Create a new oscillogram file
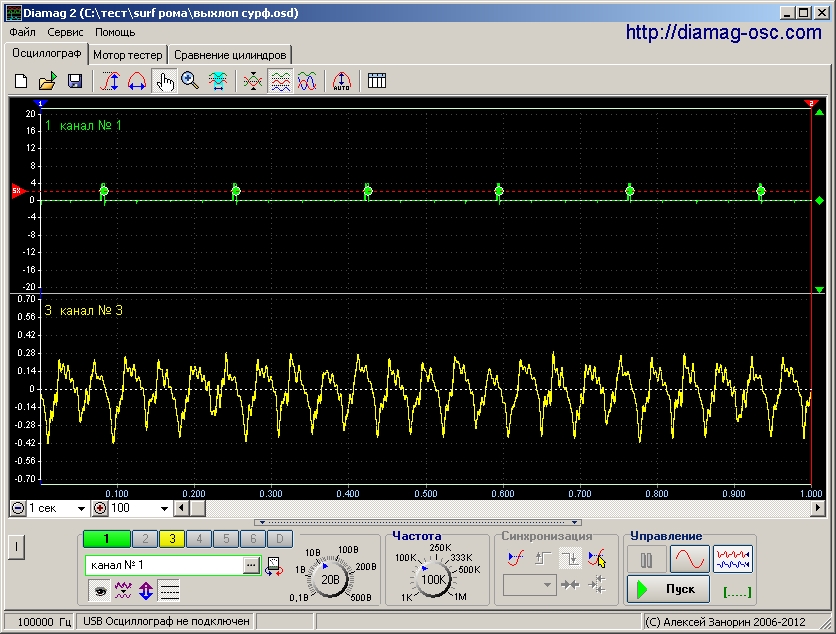This screenshot has height=634, width=836. pos(21,81)
